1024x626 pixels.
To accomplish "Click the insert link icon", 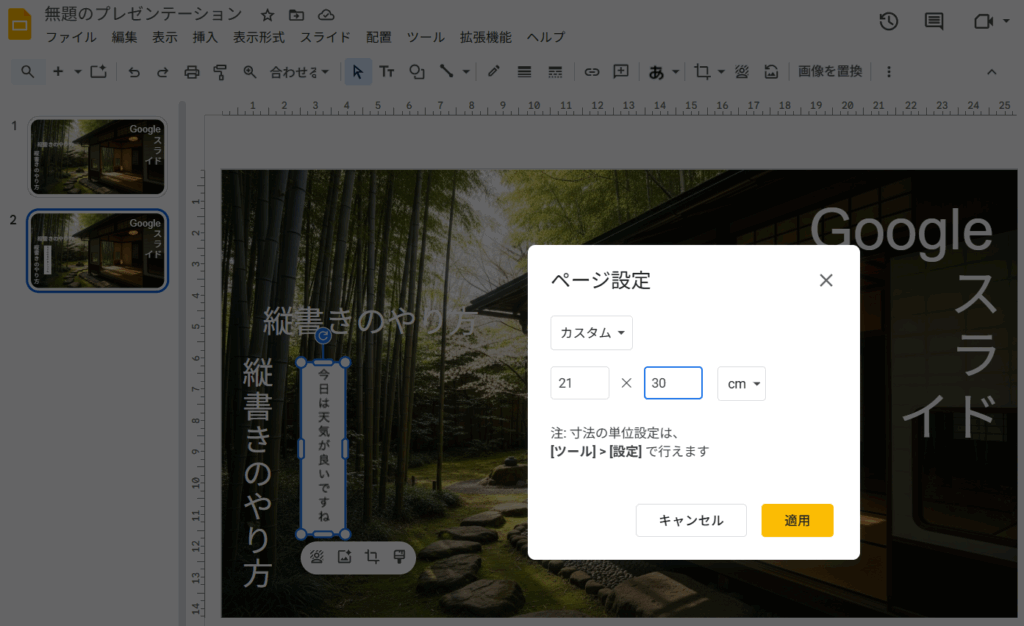I will pos(592,72).
